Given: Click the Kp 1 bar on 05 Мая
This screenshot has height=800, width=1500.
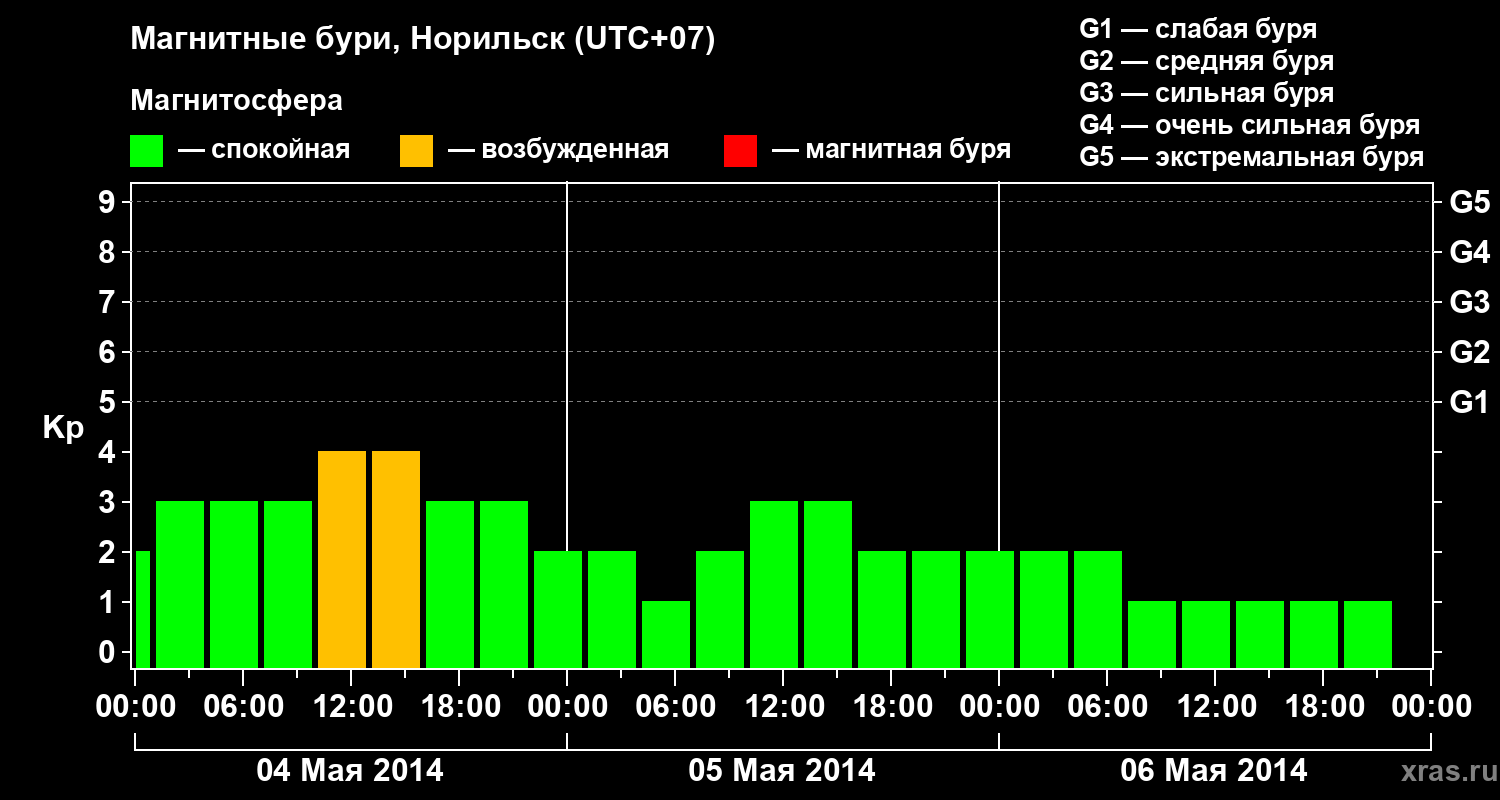Looking at the screenshot, I should click(666, 634).
